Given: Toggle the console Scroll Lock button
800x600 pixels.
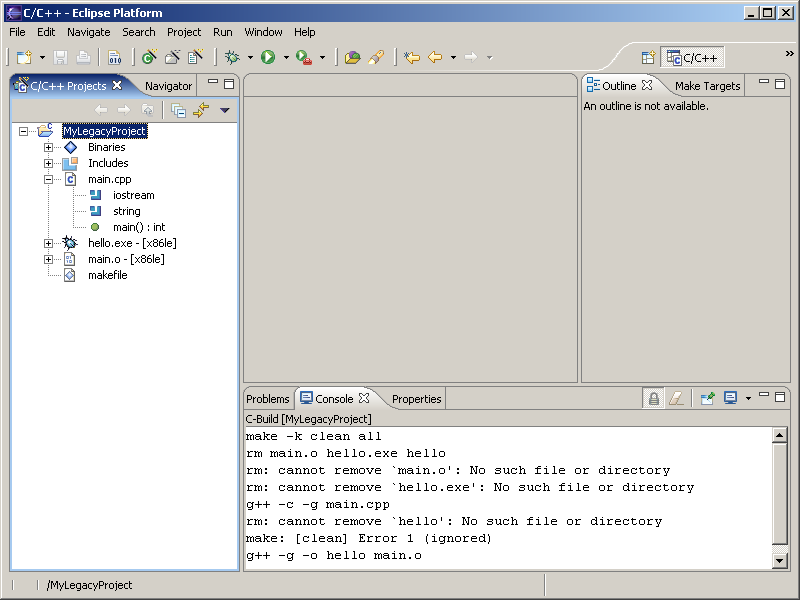Looking at the screenshot, I should pos(653,398).
